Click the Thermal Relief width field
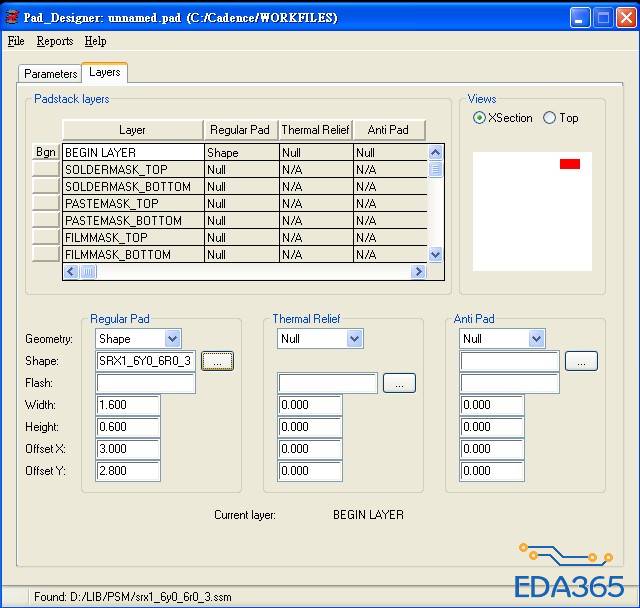The height and width of the screenshot is (608, 640). coord(310,405)
